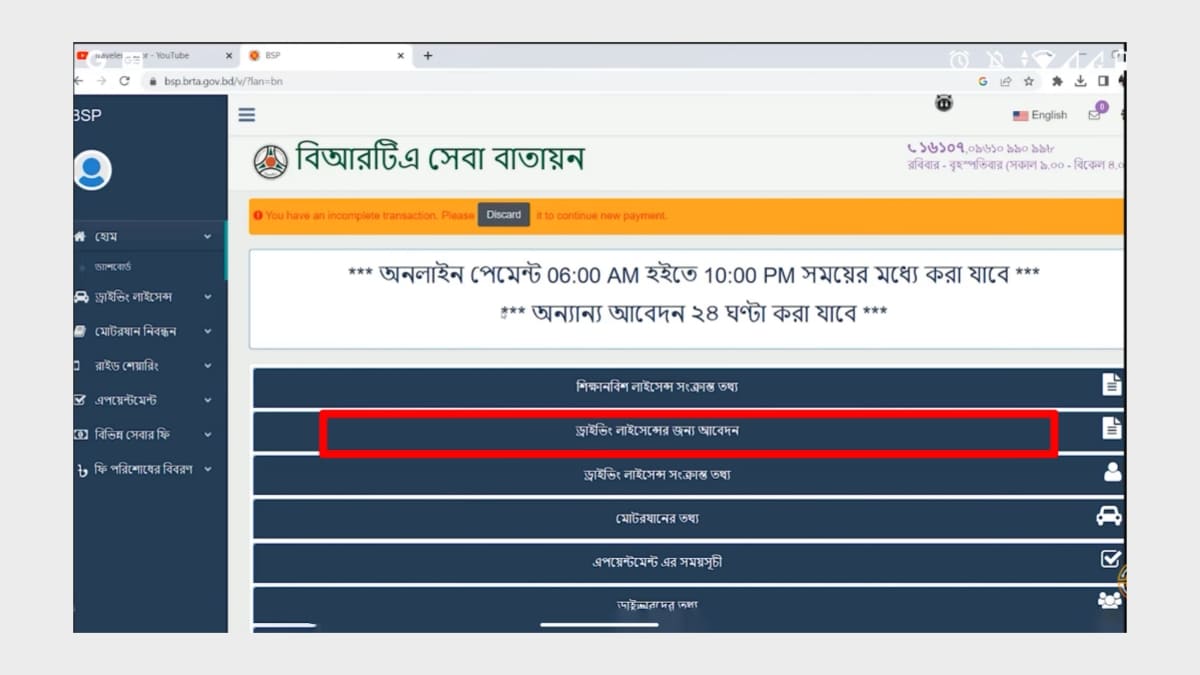Expand the এপয়েন্টমেন্ট sidebar section

[x=207, y=400]
